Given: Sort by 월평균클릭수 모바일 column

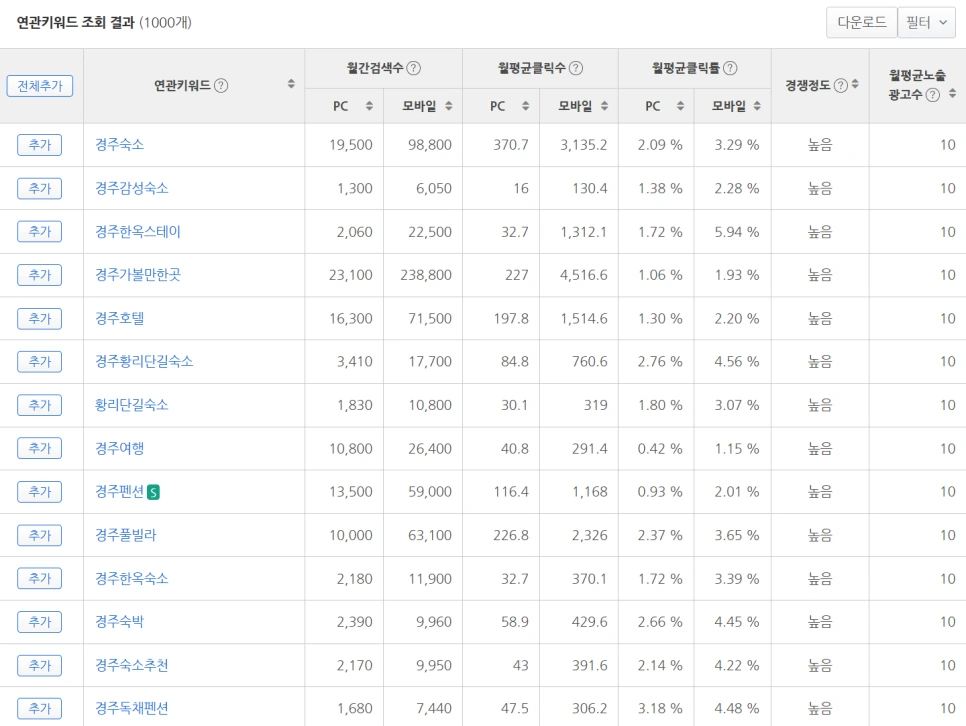Looking at the screenshot, I should [x=604, y=106].
